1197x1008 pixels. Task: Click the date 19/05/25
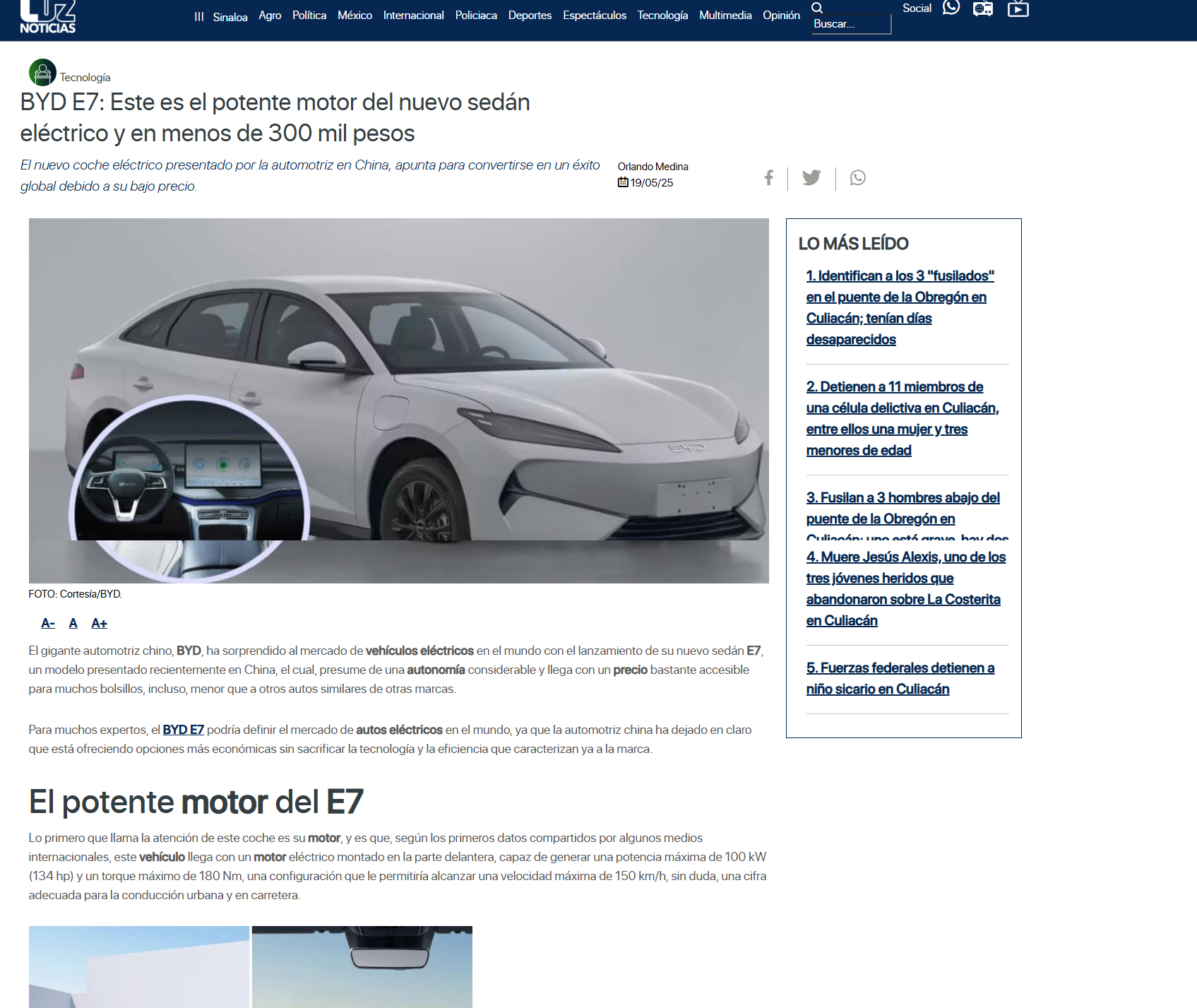[652, 183]
